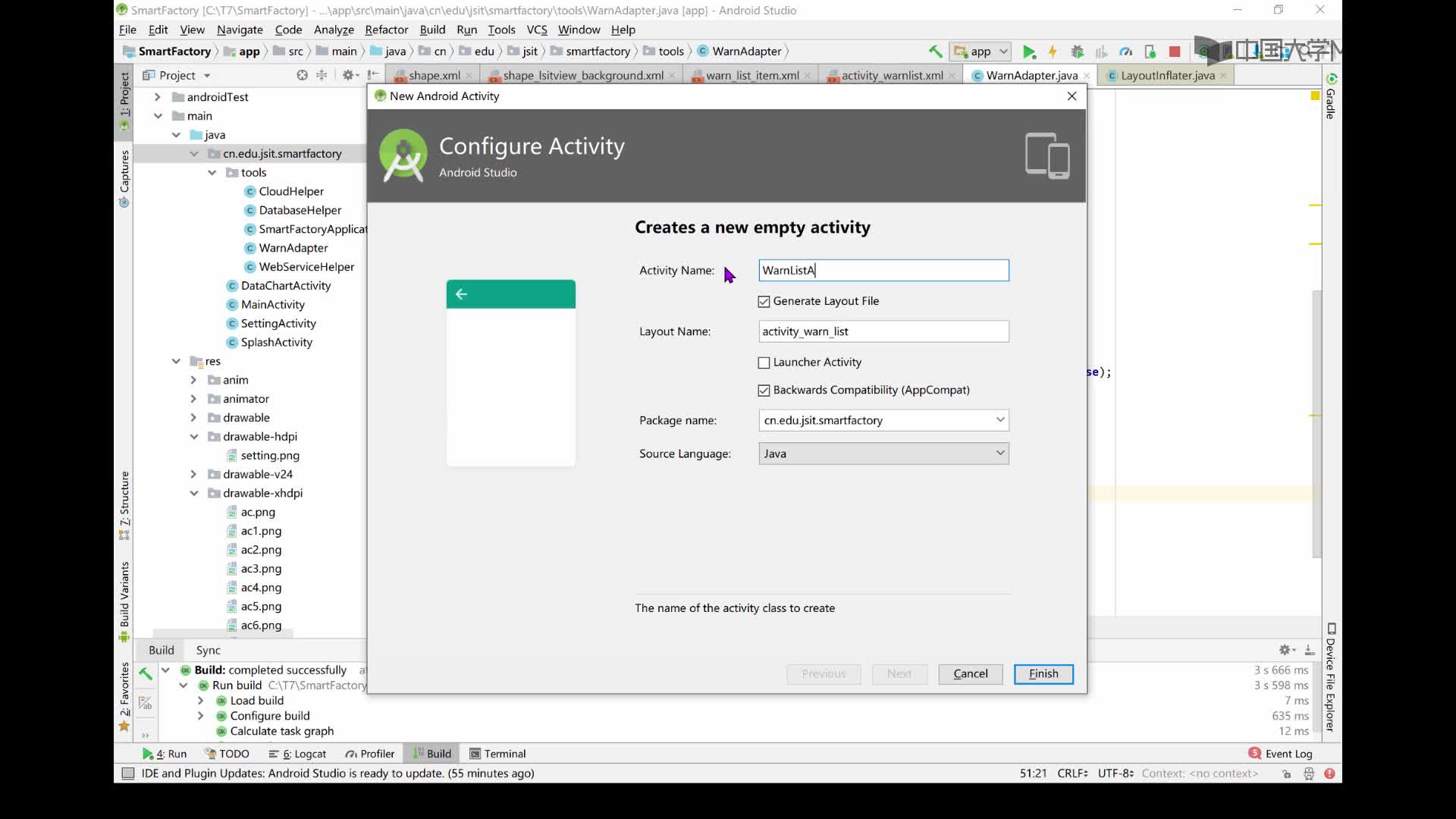Expand Load build node in Build output
This screenshot has height=819, width=1456.
(201, 701)
